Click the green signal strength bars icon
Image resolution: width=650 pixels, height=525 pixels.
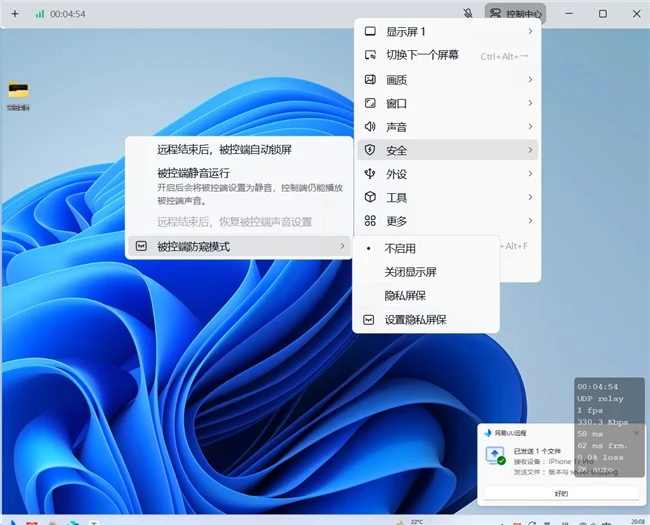click(40, 14)
